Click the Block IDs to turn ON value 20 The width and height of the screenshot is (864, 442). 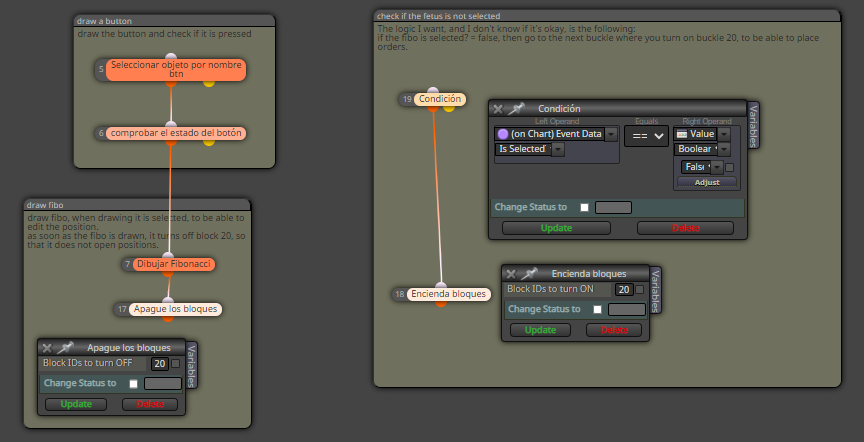[624, 289]
